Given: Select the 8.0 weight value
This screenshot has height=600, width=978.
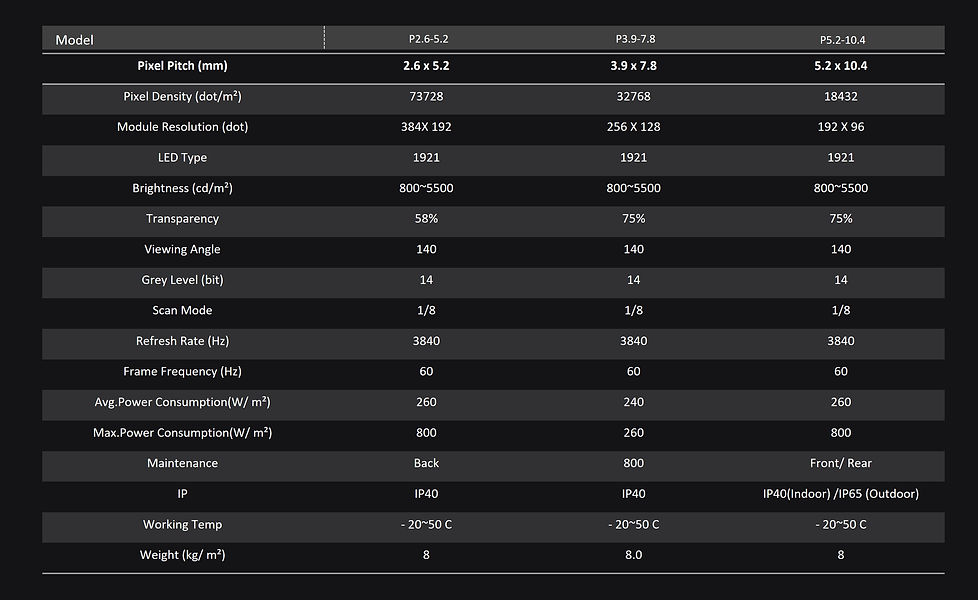Looking at the screenshot, I should (634, 555).
